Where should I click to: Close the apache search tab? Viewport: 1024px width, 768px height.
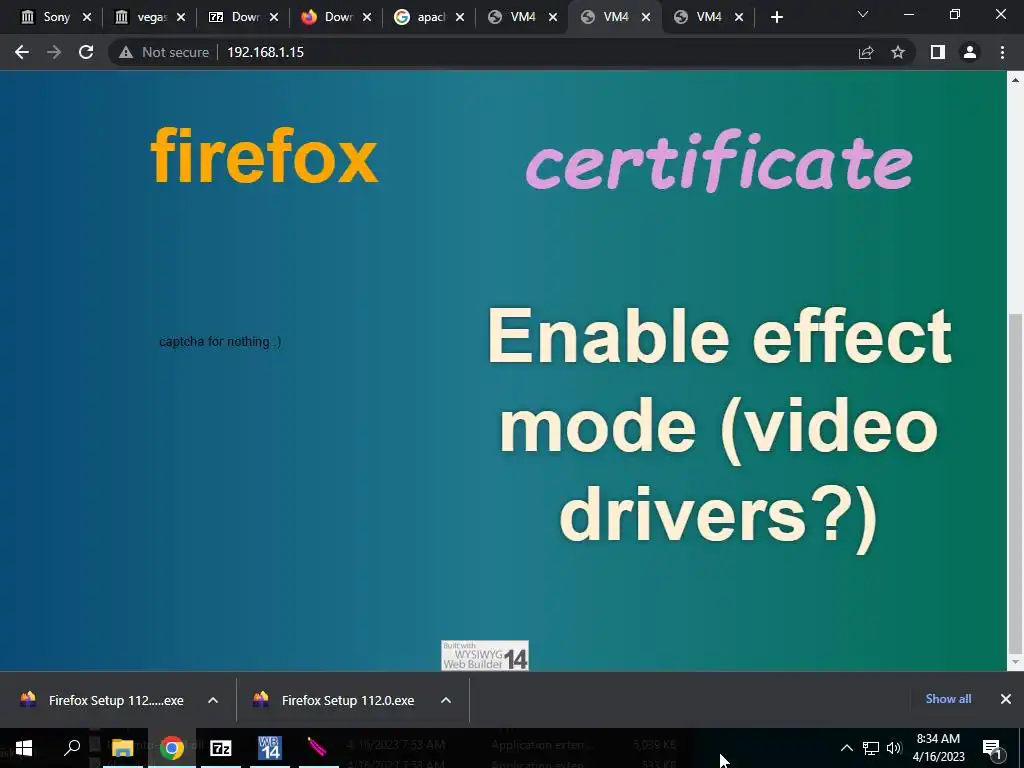point(460,17)
